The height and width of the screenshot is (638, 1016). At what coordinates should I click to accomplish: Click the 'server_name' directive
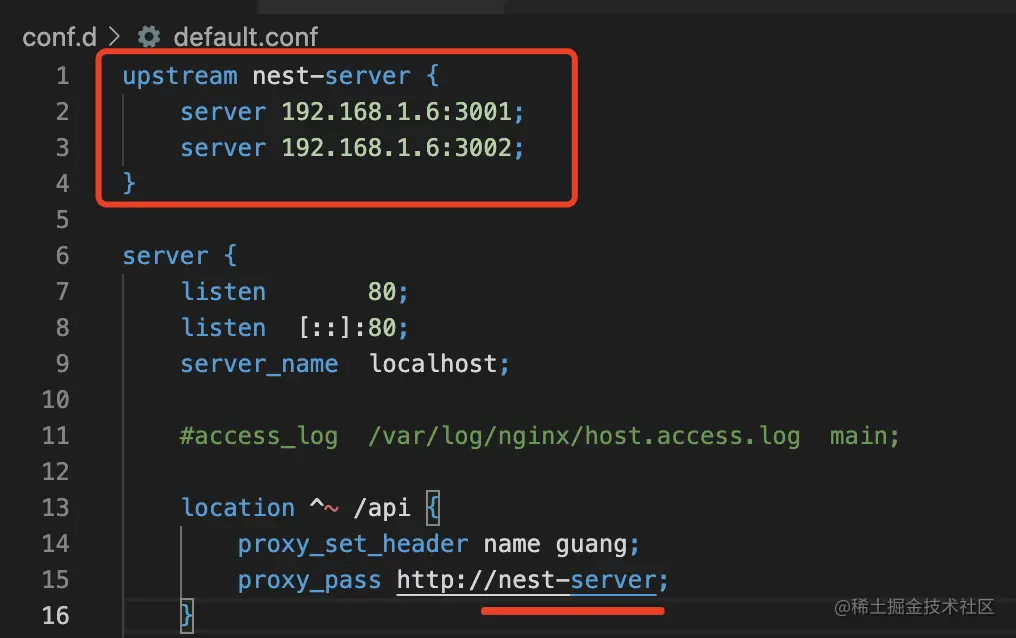point(259,364)
